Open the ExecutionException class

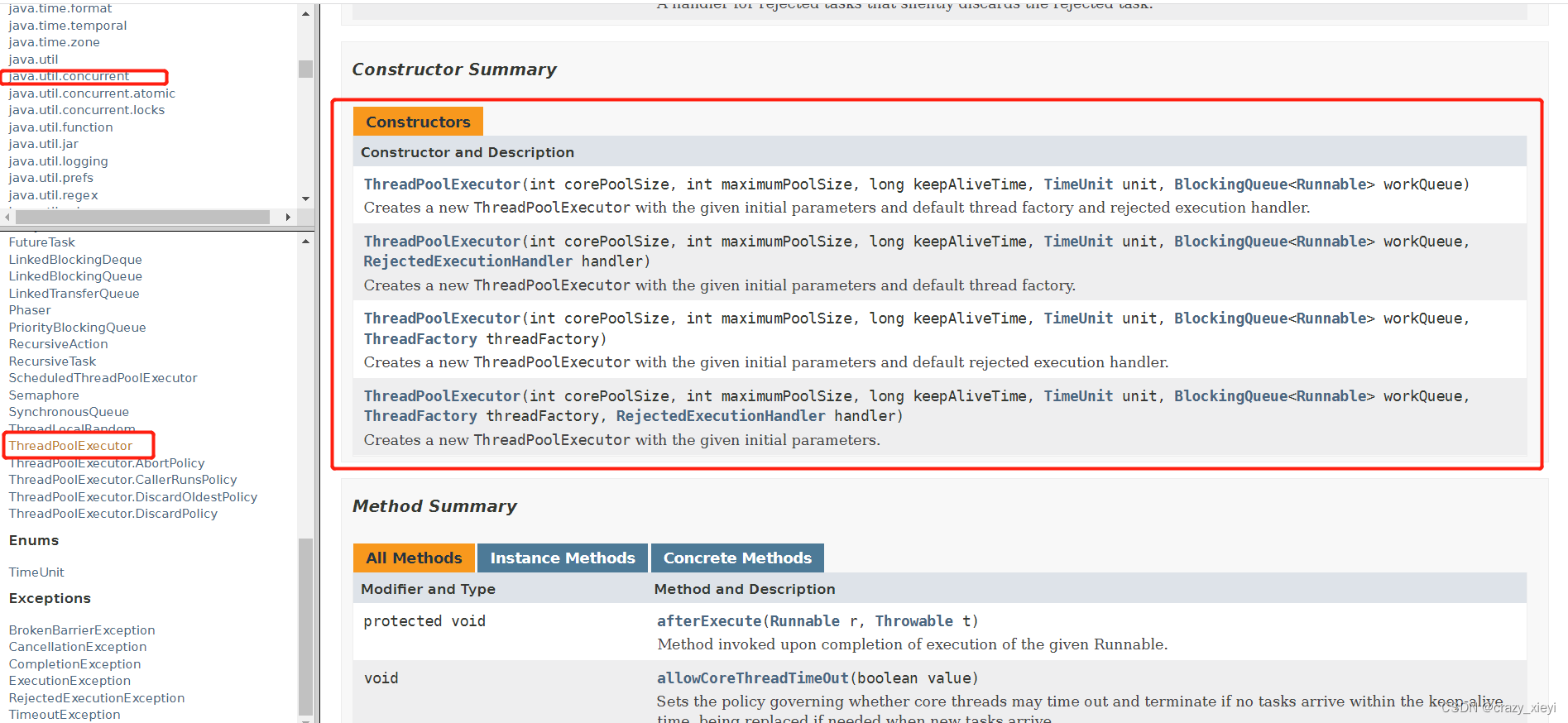70,681
